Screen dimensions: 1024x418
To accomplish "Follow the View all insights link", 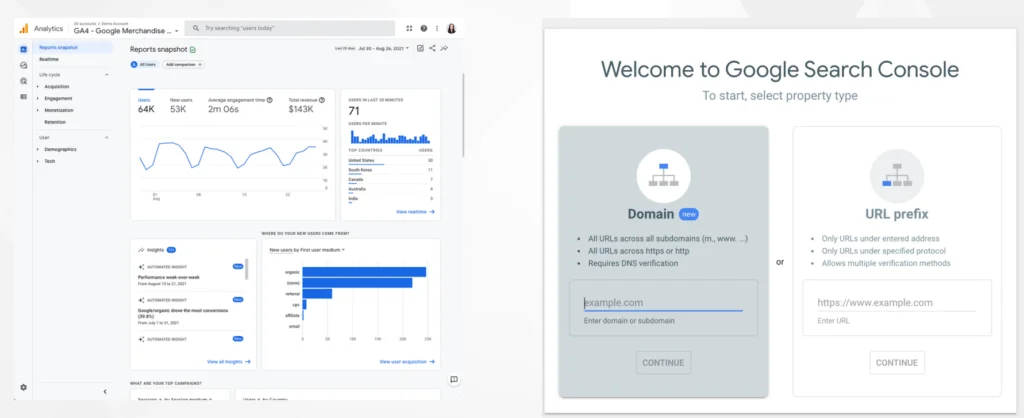I will [229, 361].
